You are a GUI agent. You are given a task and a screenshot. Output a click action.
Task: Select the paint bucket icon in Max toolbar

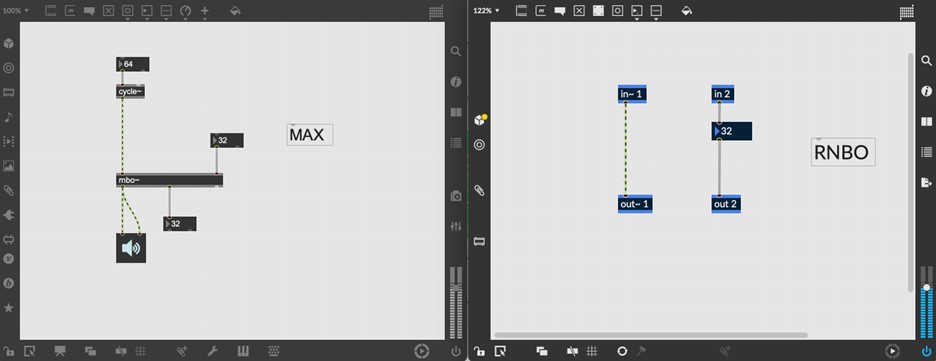235,11
